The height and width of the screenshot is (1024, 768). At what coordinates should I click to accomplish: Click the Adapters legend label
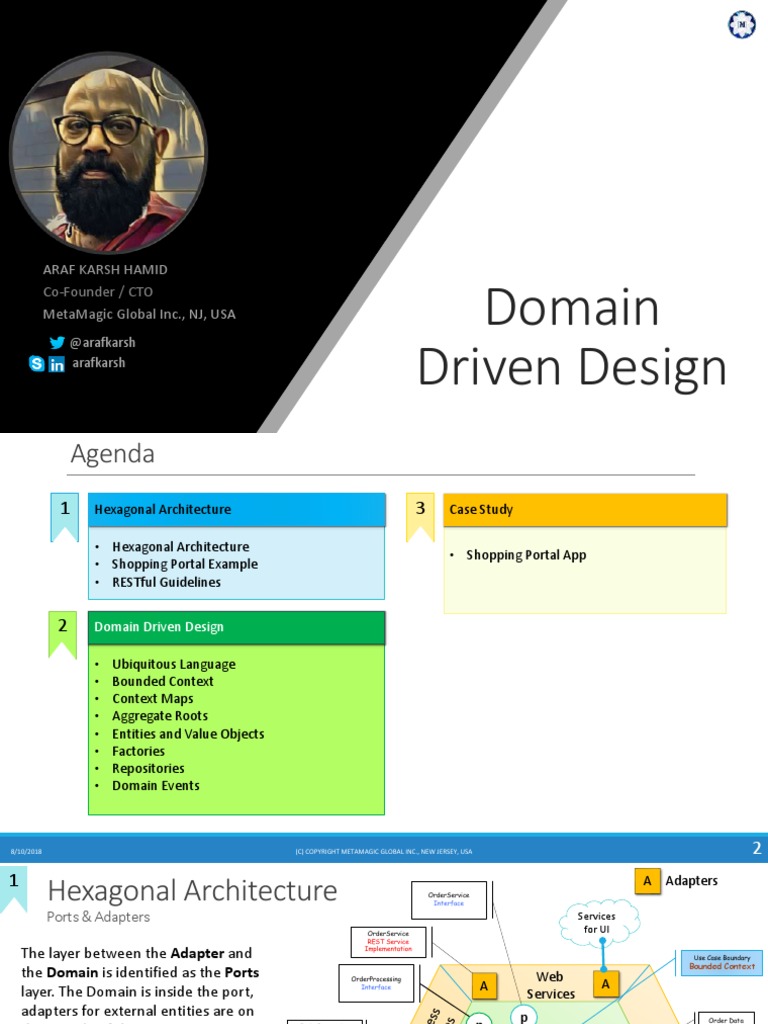(x=692, y=880)
